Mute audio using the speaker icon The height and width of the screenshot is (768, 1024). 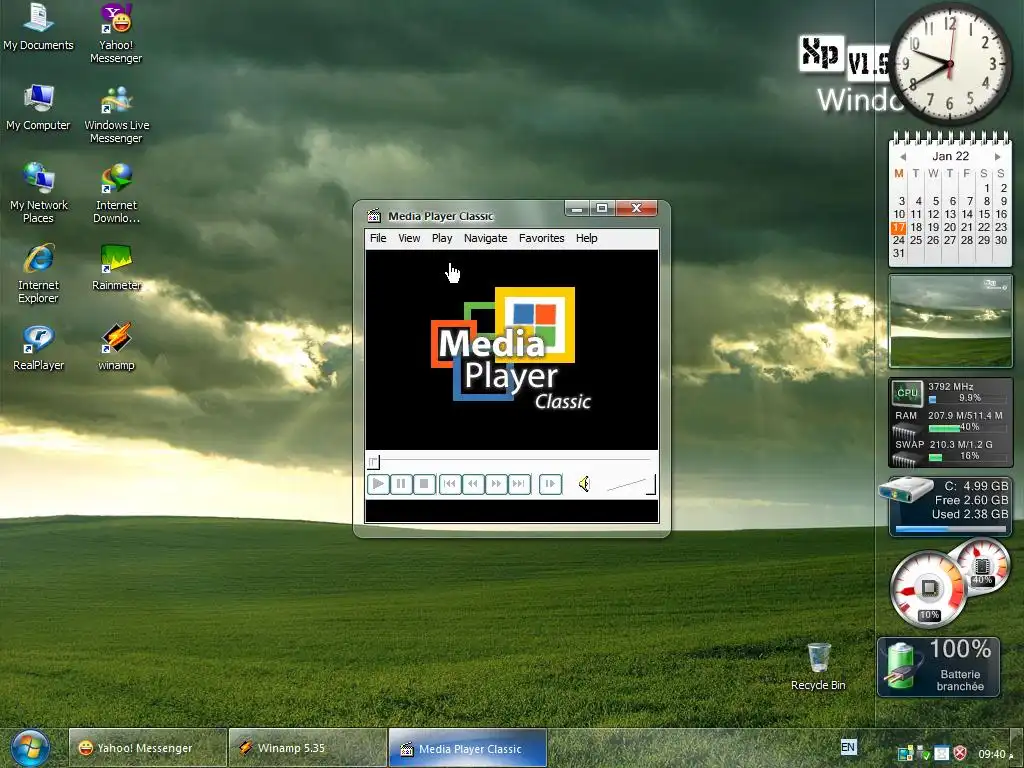[584, 484]
